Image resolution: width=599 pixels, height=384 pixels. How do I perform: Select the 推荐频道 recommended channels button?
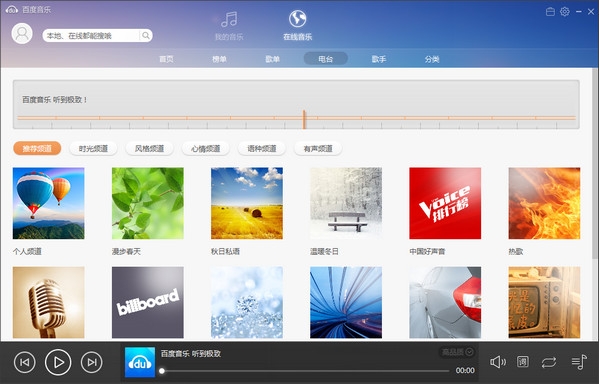pos(37,148)
